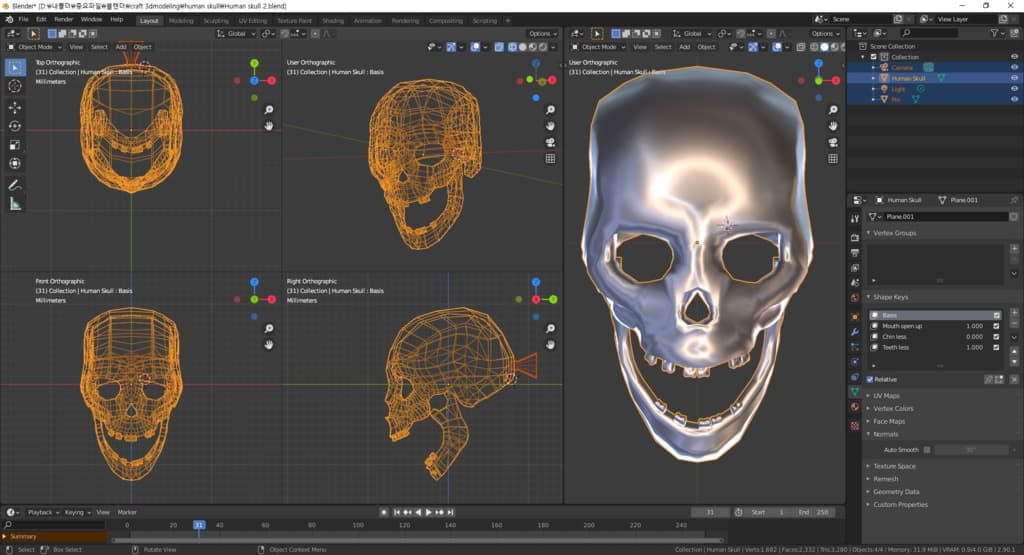
Task: Expand the Geometry Data panel
Action: pyautogui.click(x=895, y=492)
